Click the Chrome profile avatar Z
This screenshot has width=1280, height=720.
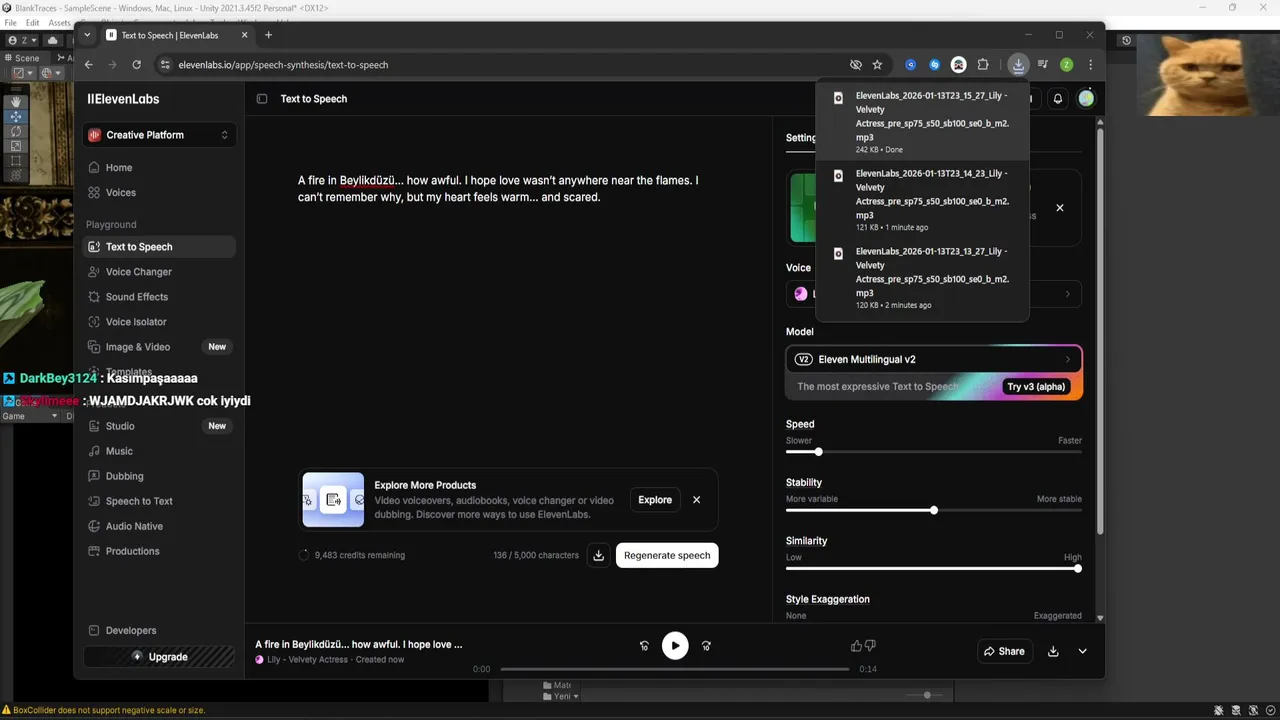(1067, 65)
